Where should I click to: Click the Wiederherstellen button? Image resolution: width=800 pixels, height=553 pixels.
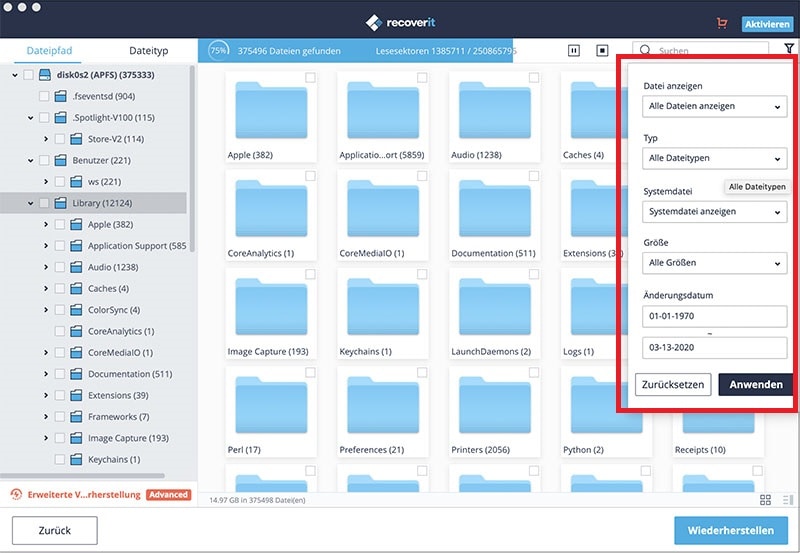point(731,531)
